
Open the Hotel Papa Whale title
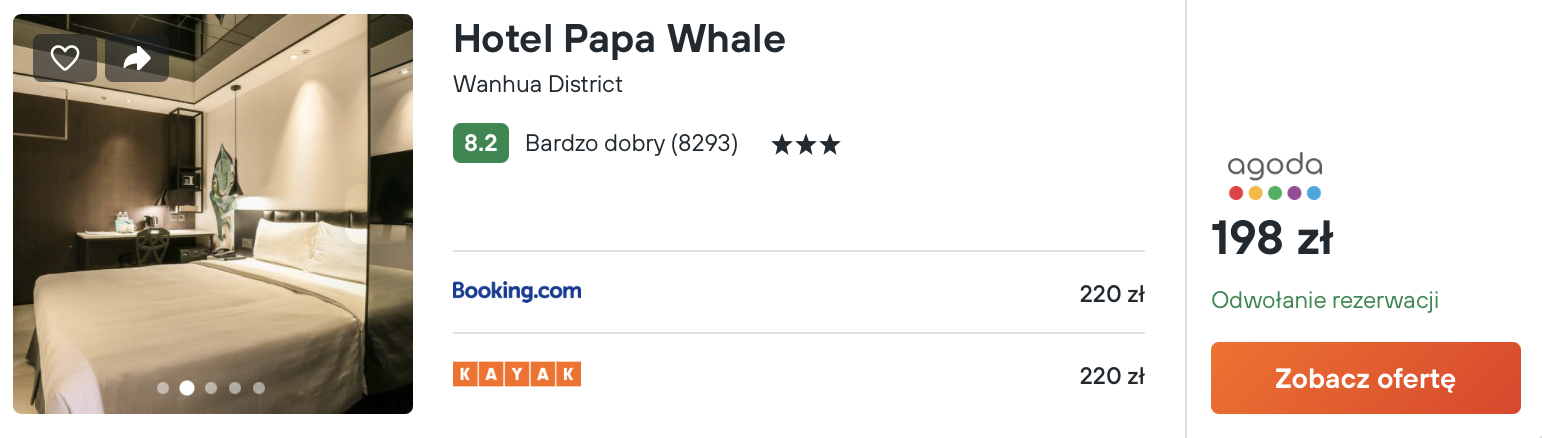[x=619, y=39]
